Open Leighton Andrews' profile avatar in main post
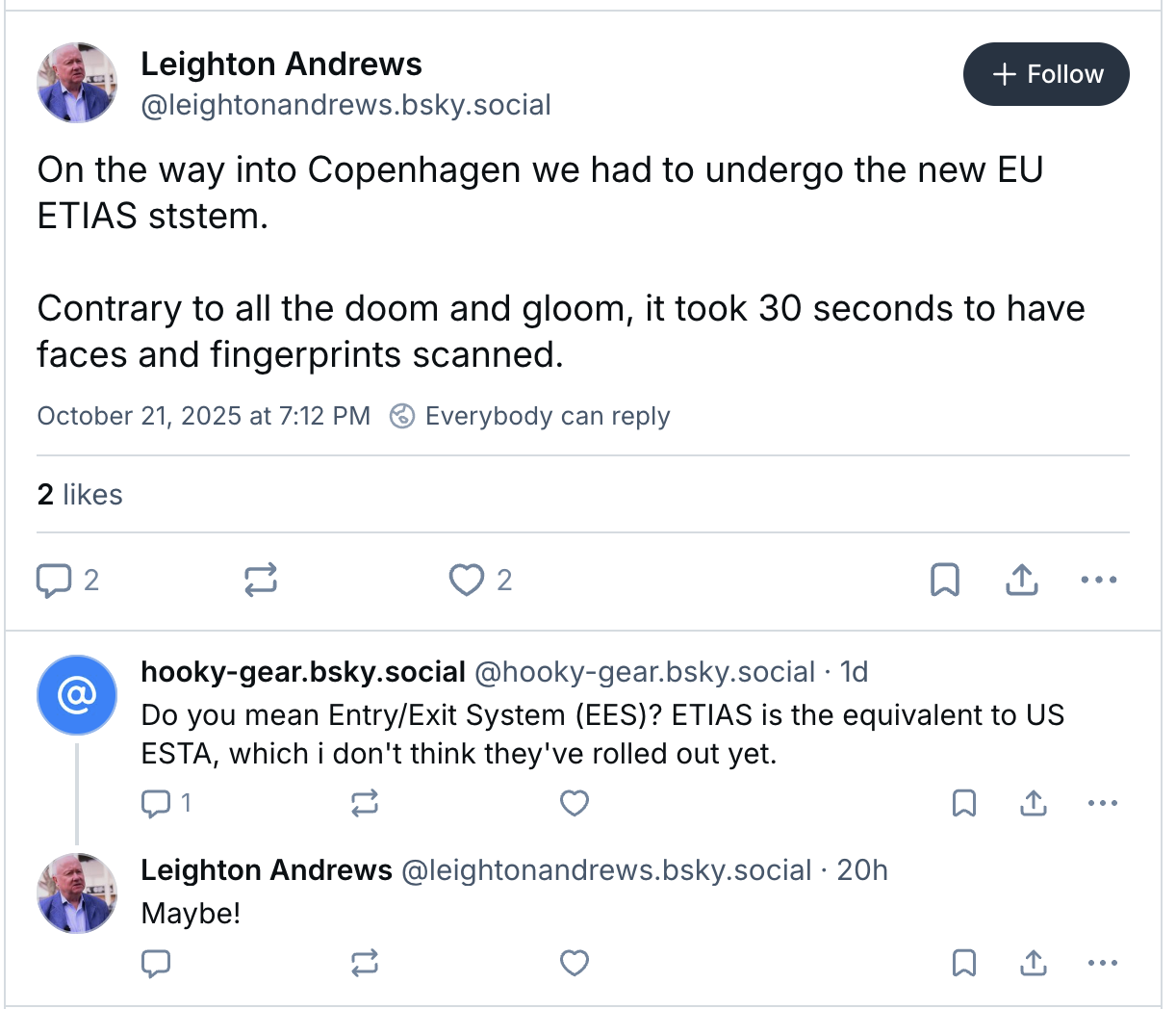Screen dimensions: 1176x1009 77,83
